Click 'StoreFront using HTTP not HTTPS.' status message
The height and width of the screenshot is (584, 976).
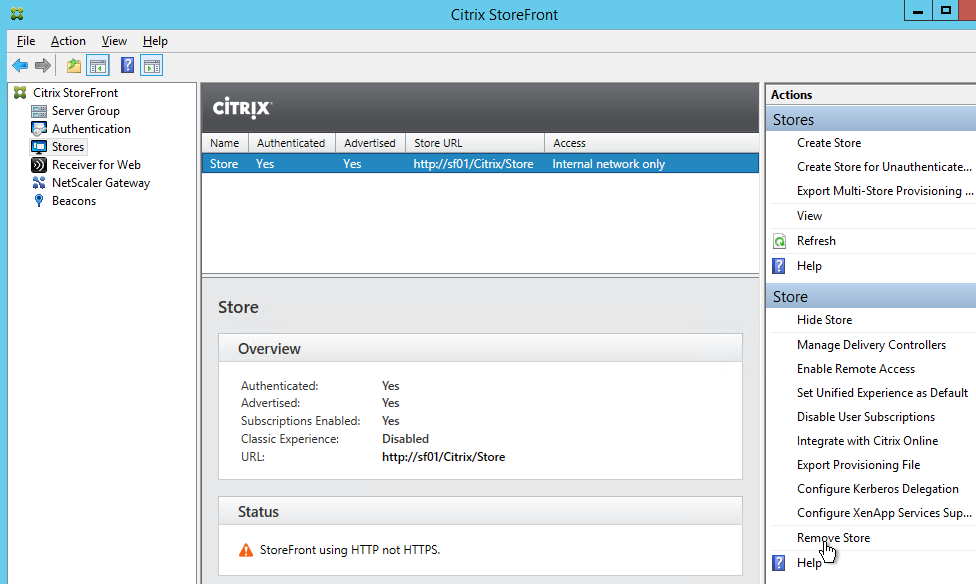350,550
